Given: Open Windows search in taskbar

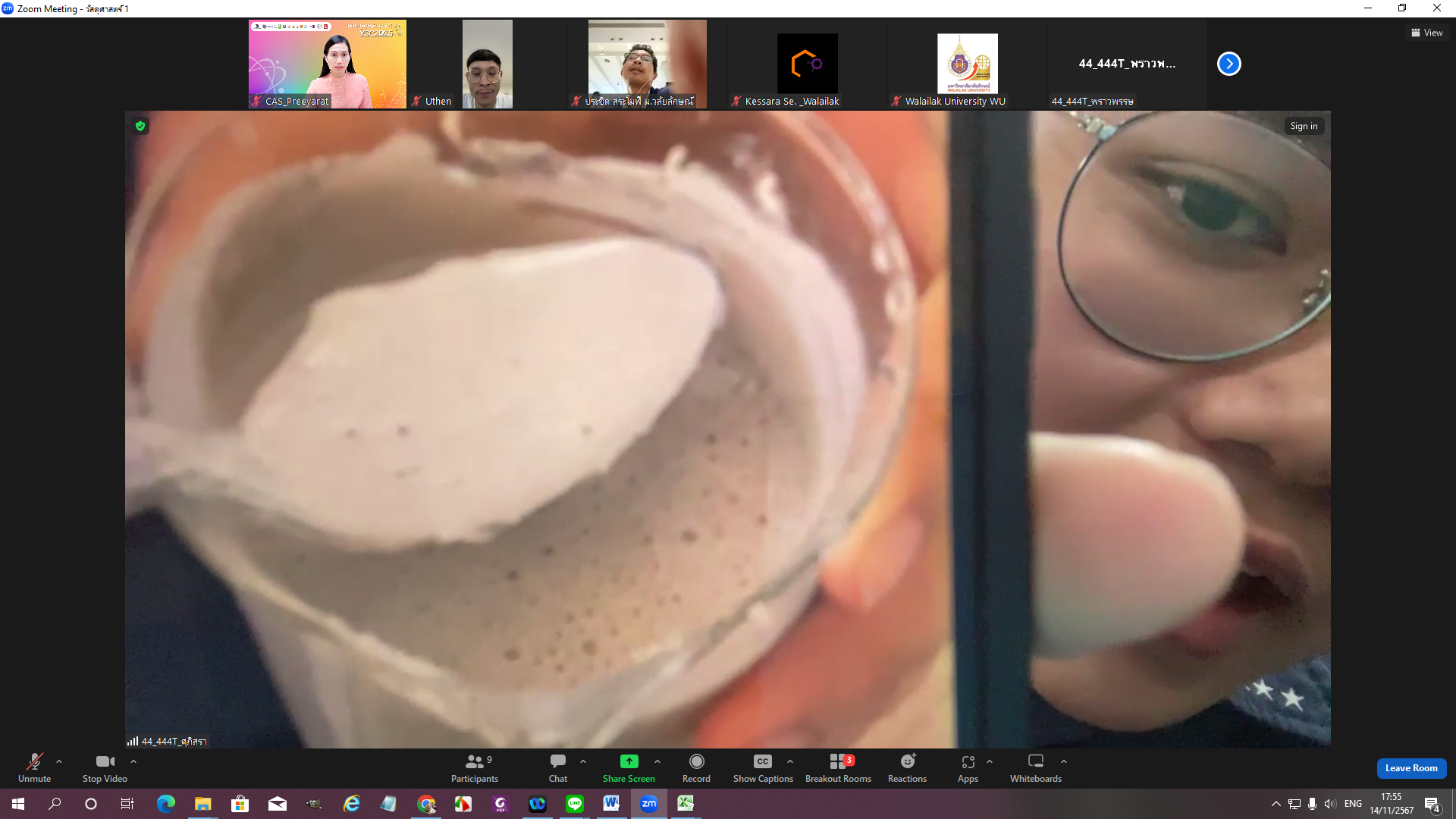Looking at the screenshot, I should (55, 804).
